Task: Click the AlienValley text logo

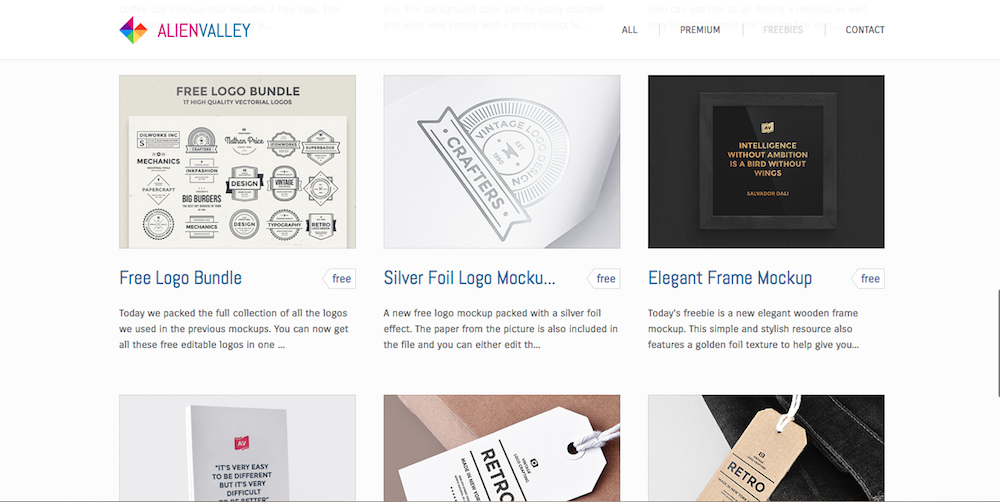Action: 203,30
